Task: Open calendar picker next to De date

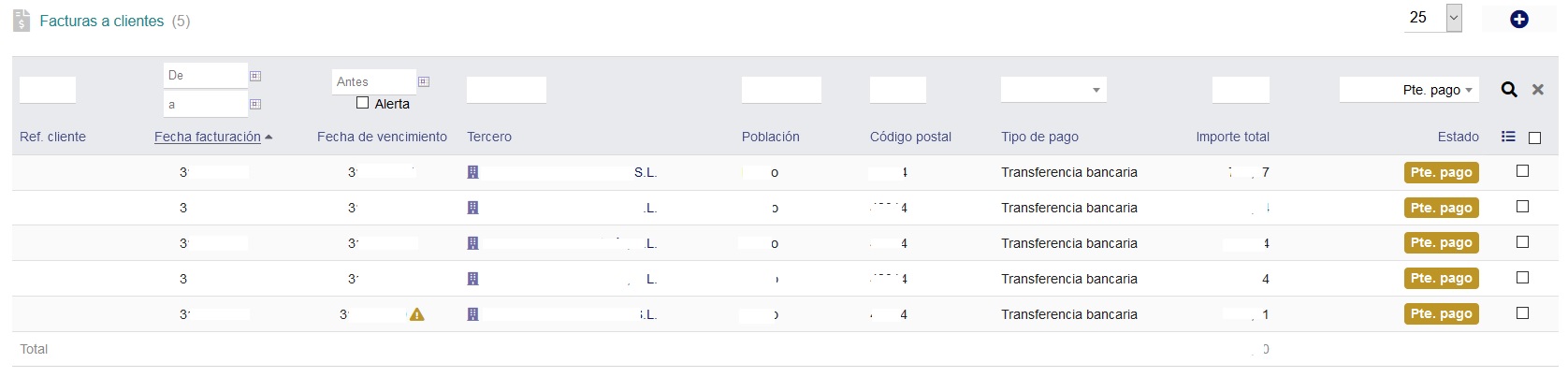Action: [255, 76]
